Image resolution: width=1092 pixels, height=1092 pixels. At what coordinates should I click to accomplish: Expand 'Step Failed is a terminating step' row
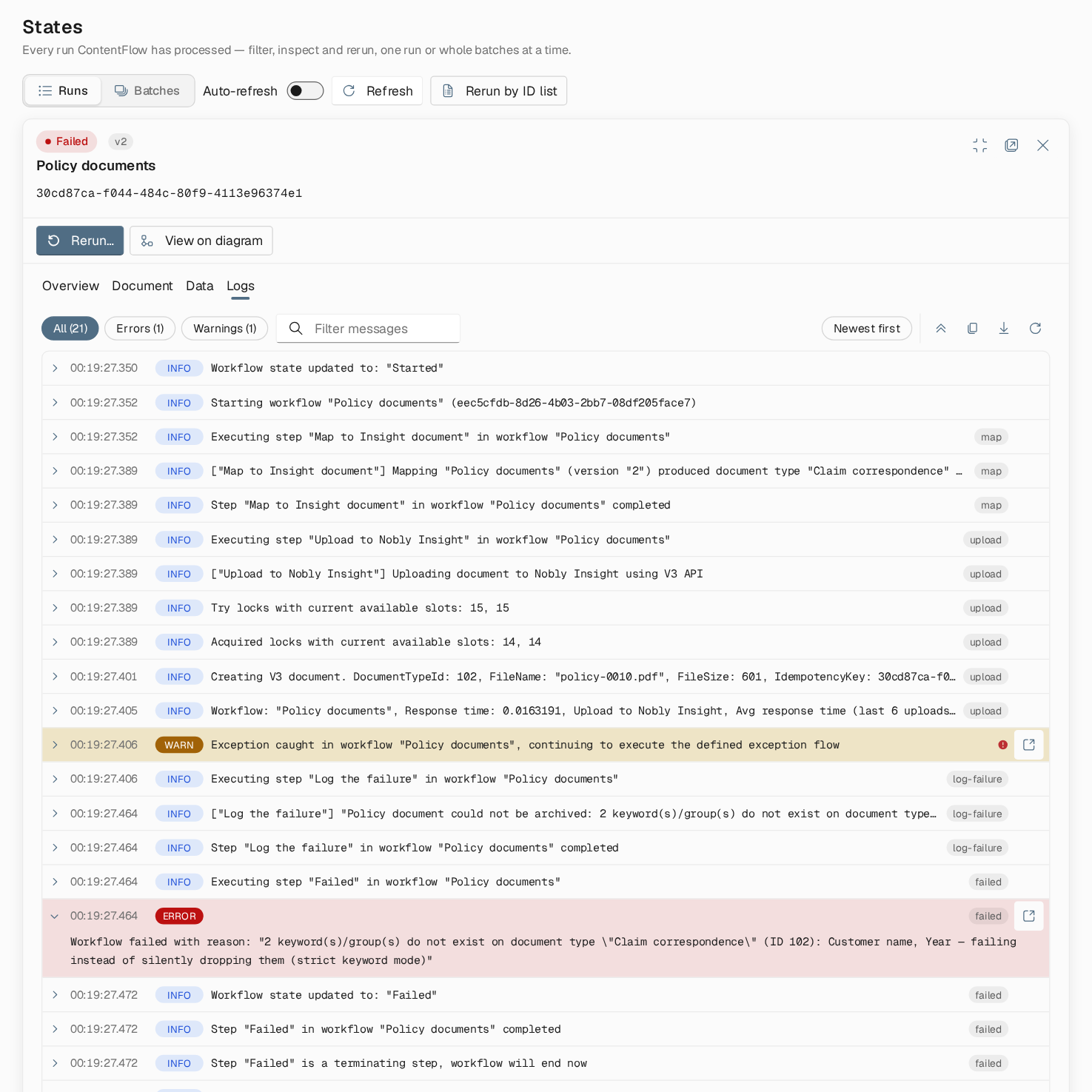point(55,1063)
